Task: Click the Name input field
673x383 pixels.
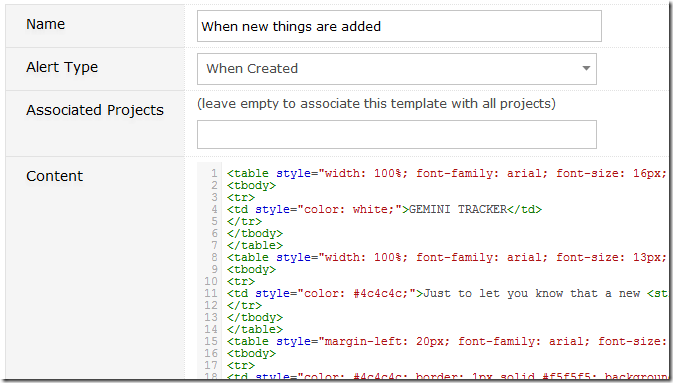Action: [x=399, y=26]
